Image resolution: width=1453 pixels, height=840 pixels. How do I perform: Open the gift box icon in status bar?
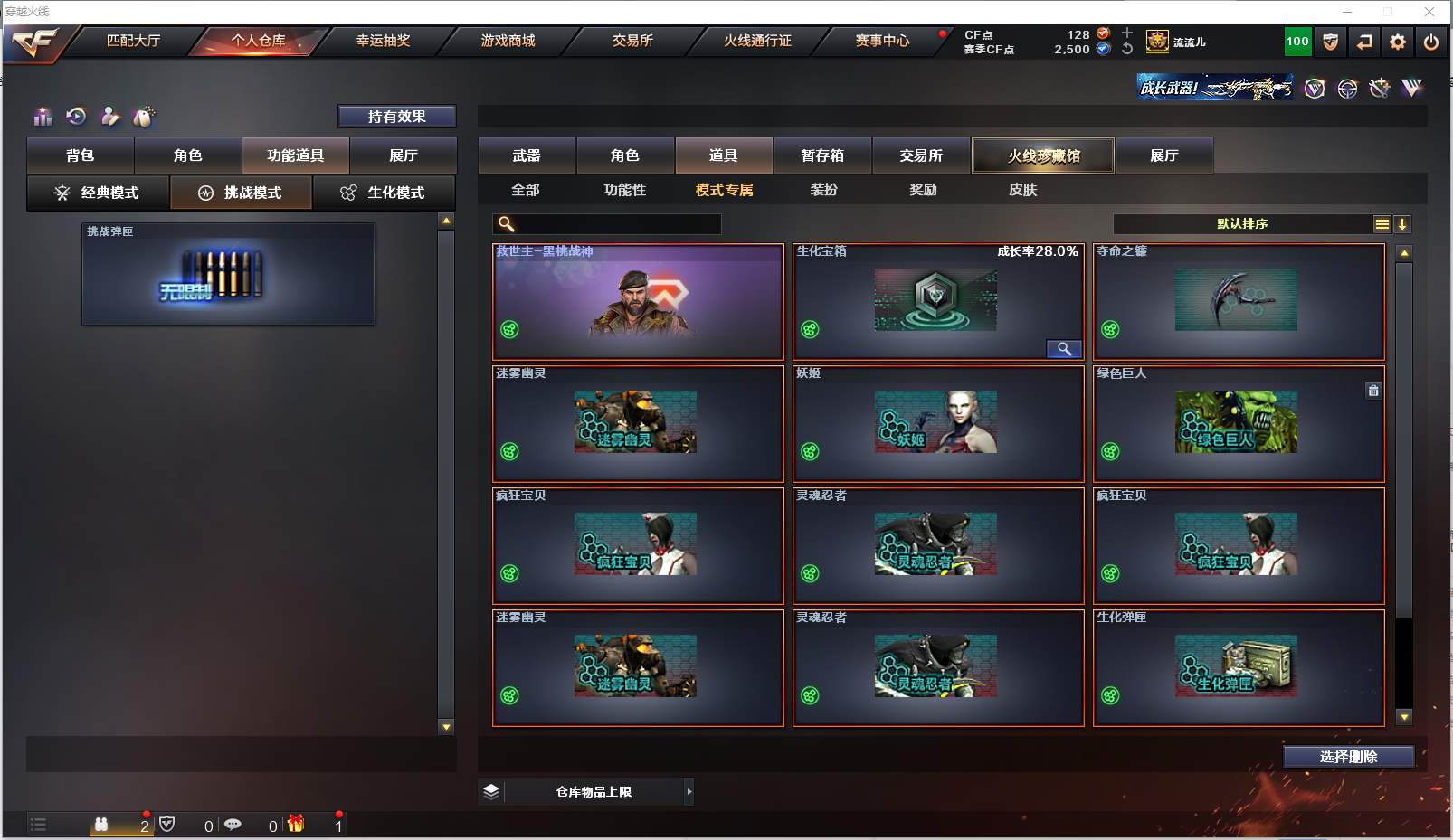(296, 824)
